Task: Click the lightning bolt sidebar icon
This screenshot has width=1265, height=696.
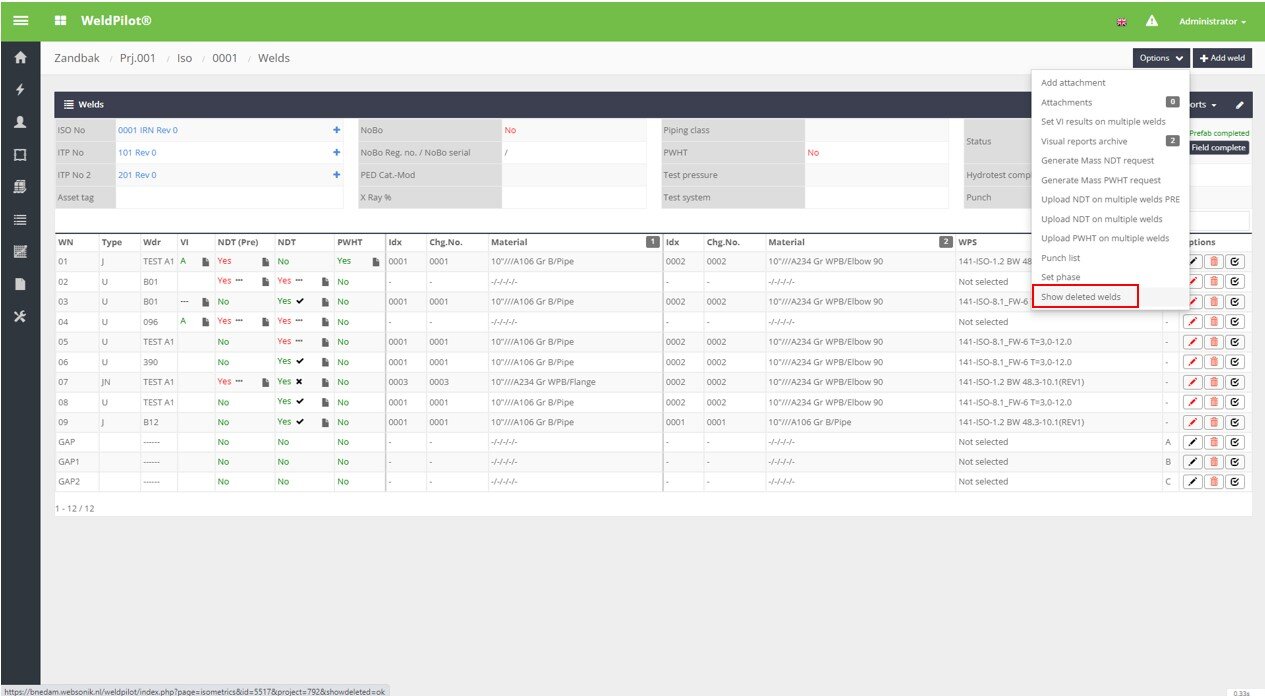Action: pos(20,90)
